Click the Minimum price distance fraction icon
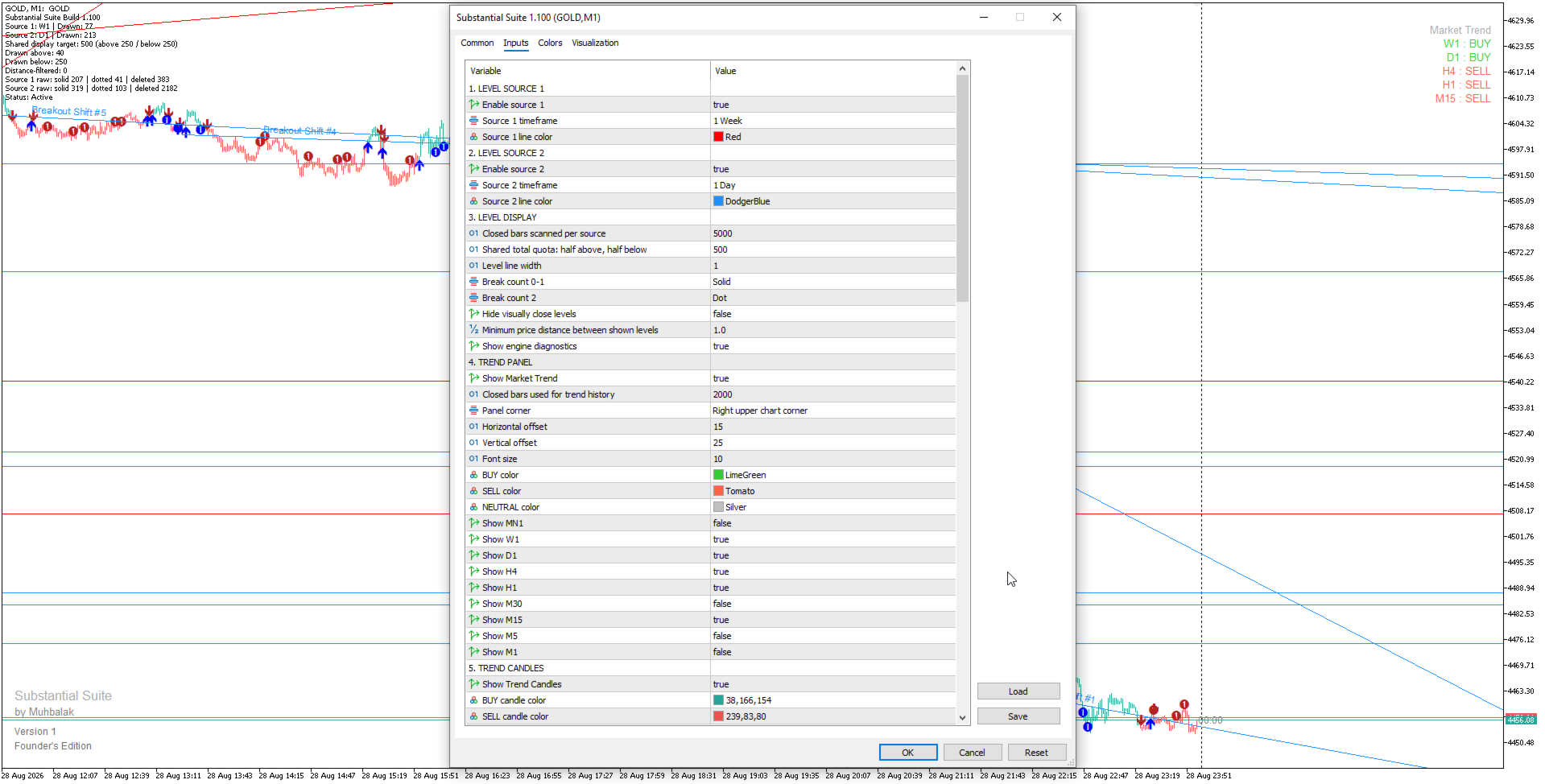 pos(474,330)
